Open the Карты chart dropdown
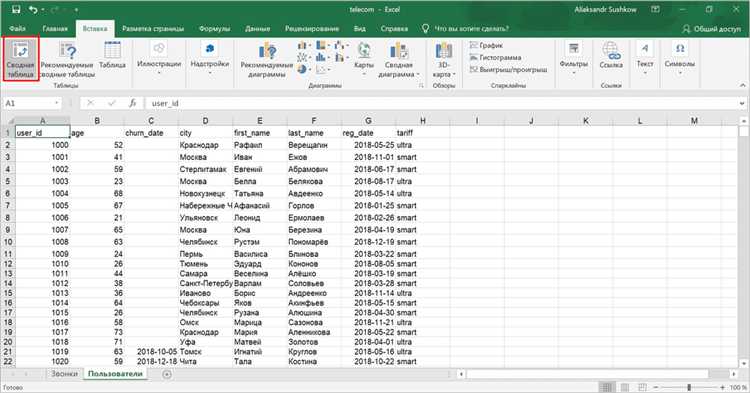 pyautogui.click(x=364, y=58)
